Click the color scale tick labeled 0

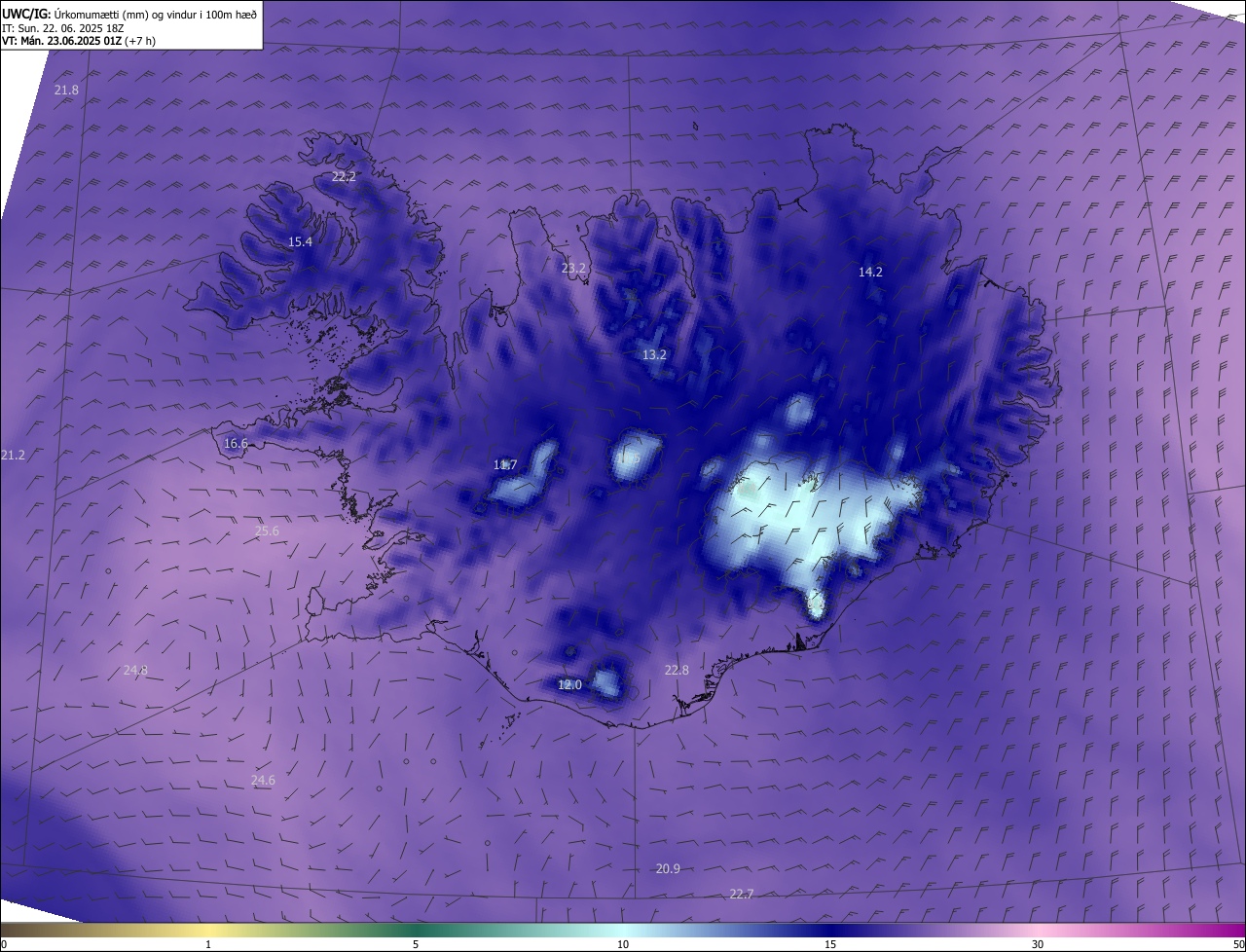(4, 944)
